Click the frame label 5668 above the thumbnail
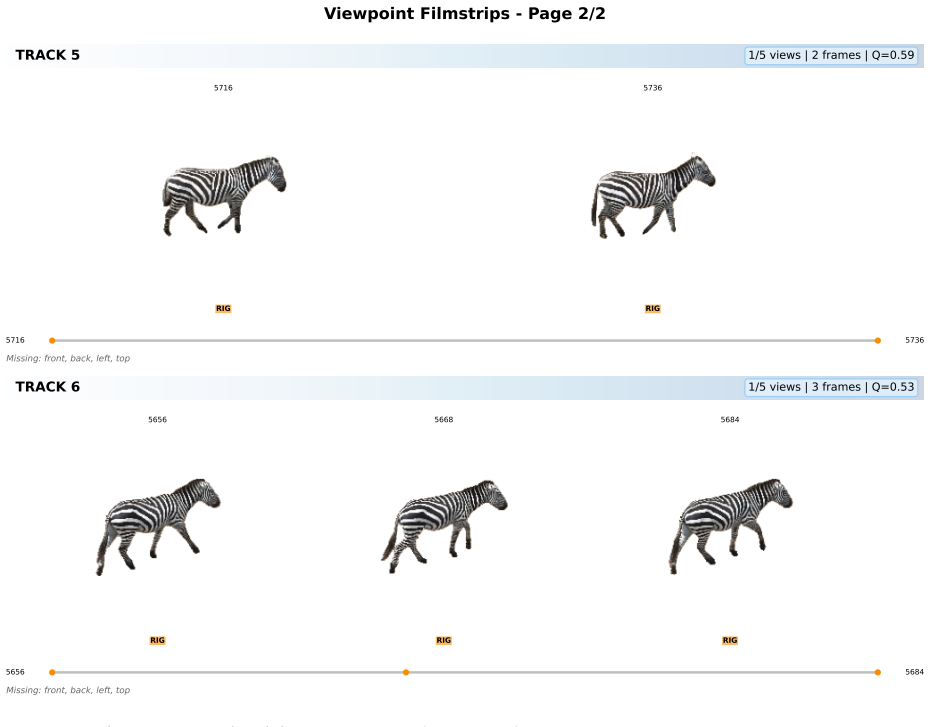This screenshot has height=727, width=930. click(x=444, y=420)
